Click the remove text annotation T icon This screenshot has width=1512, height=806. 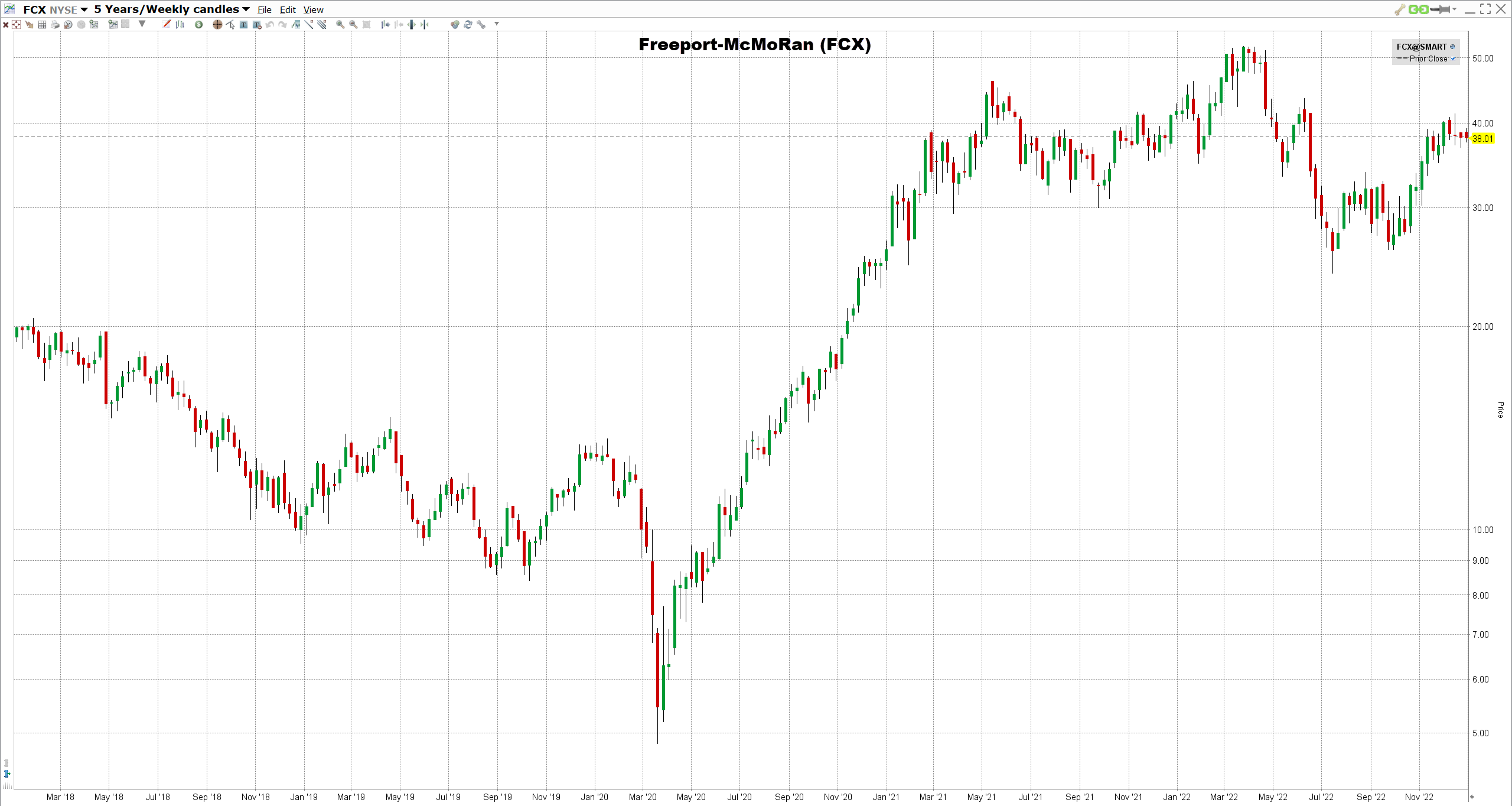click(256, 25)
